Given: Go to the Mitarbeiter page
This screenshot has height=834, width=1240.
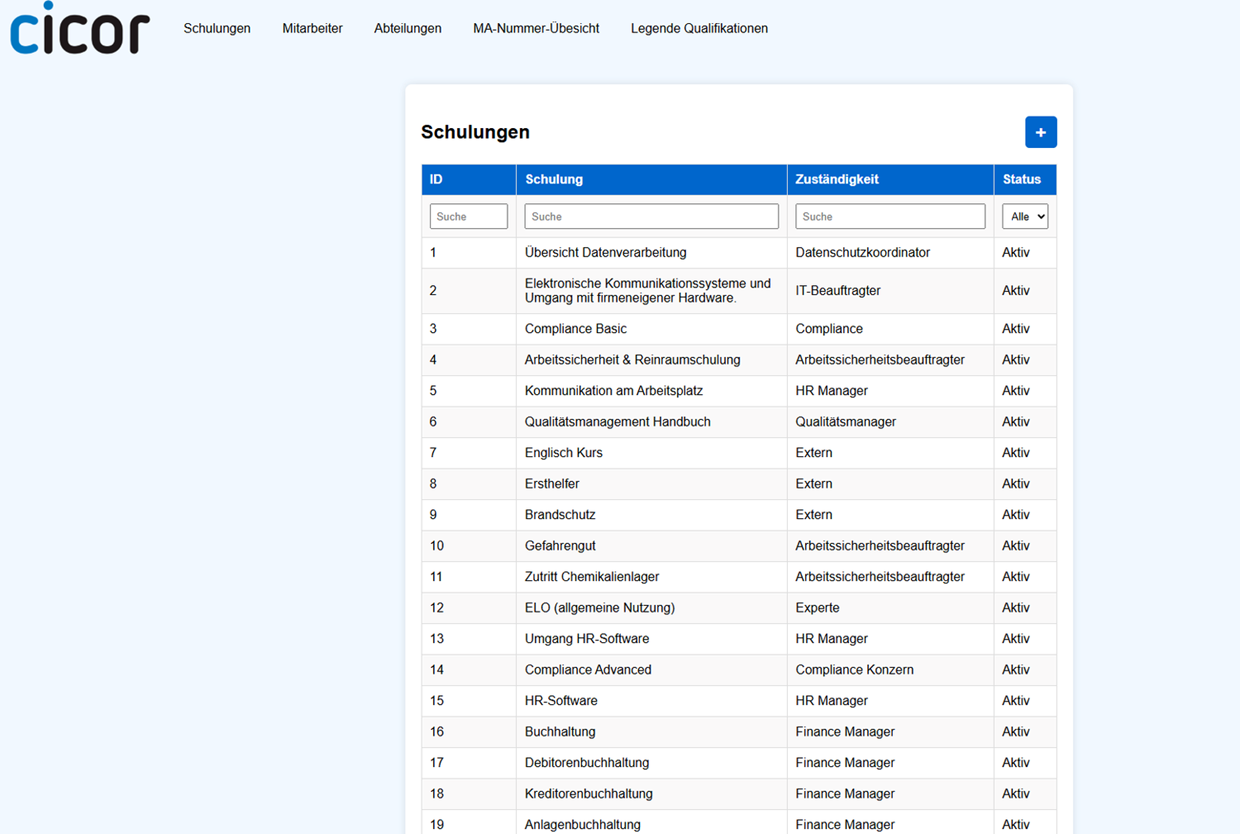Looking at the screenshot, I should (x=312, y=28).
